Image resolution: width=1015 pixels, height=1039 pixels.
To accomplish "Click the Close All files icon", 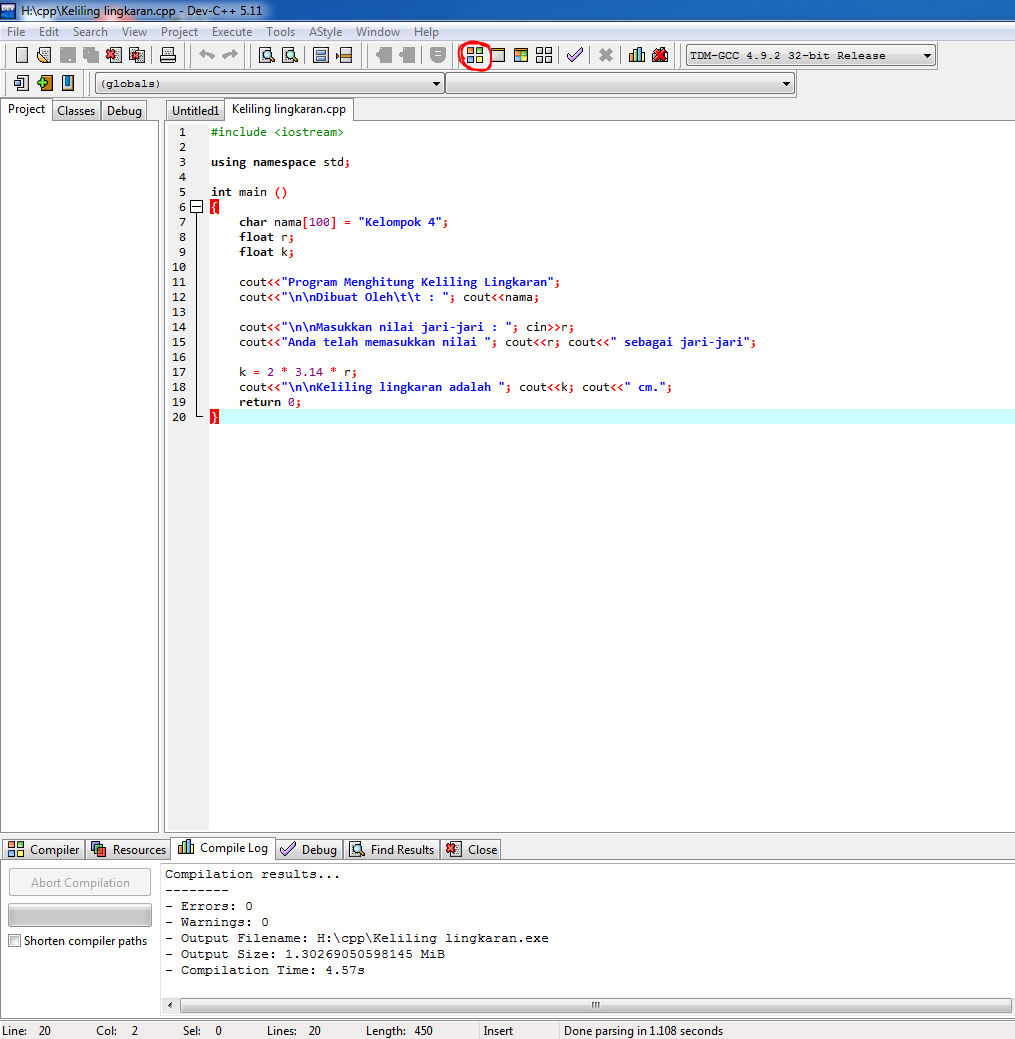I will (137, 56).
